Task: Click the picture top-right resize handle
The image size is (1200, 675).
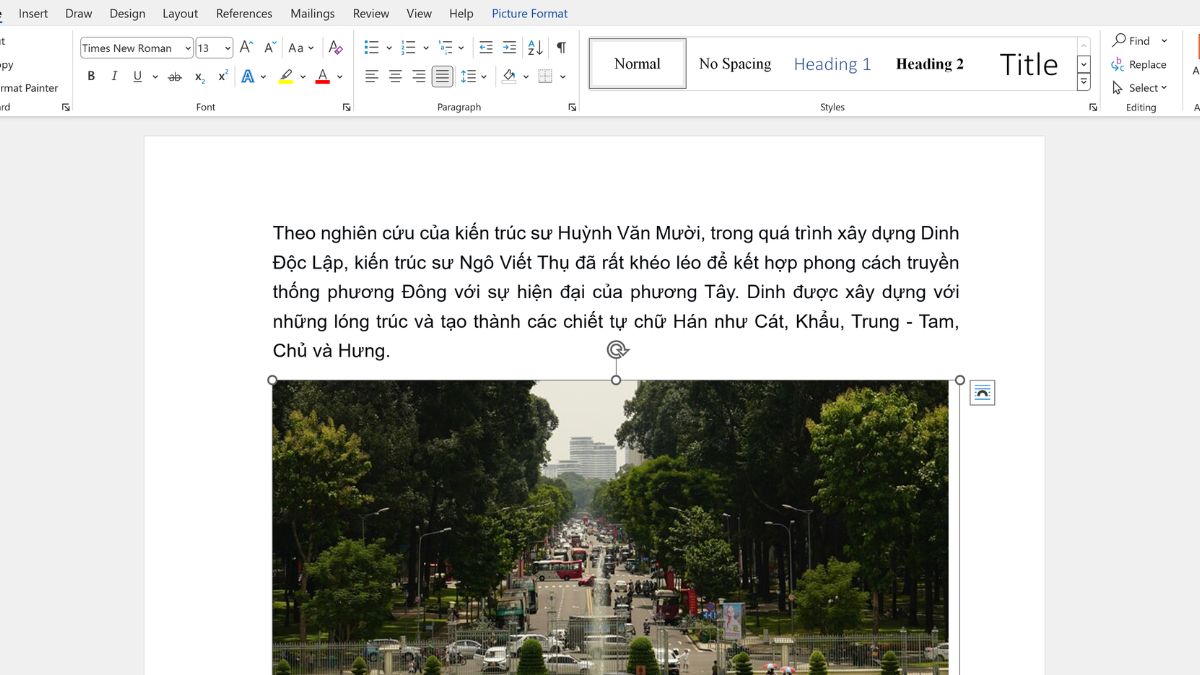Action: tap(960, 380)
